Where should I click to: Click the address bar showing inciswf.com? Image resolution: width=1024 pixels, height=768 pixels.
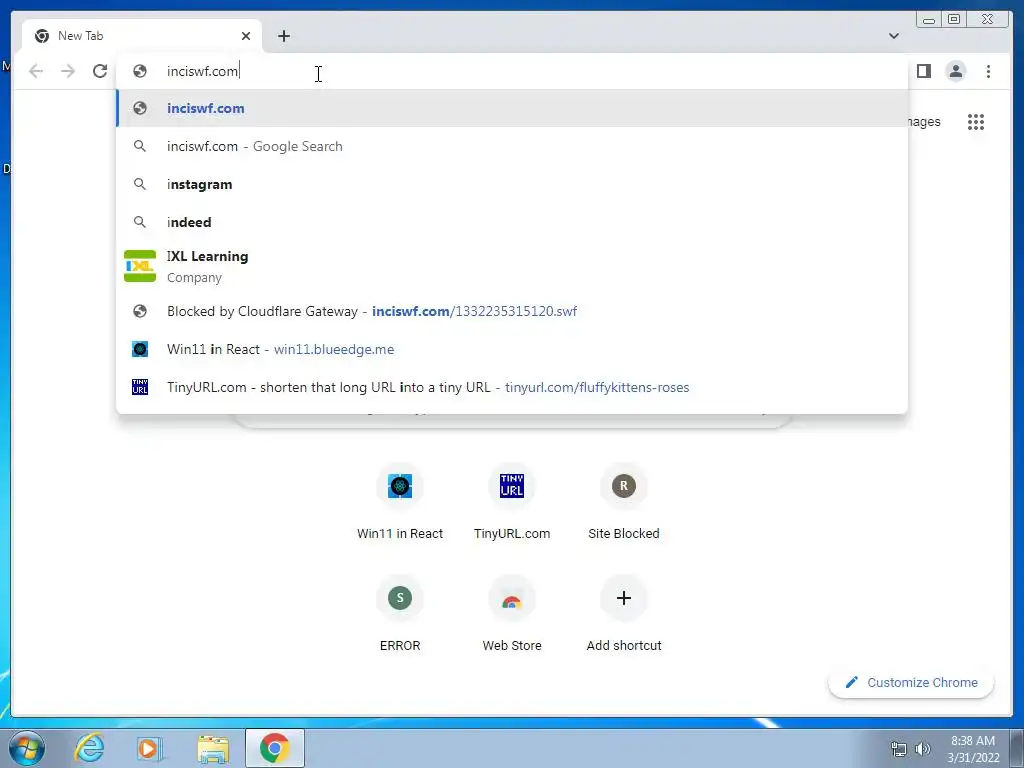(x=512, y=71)
